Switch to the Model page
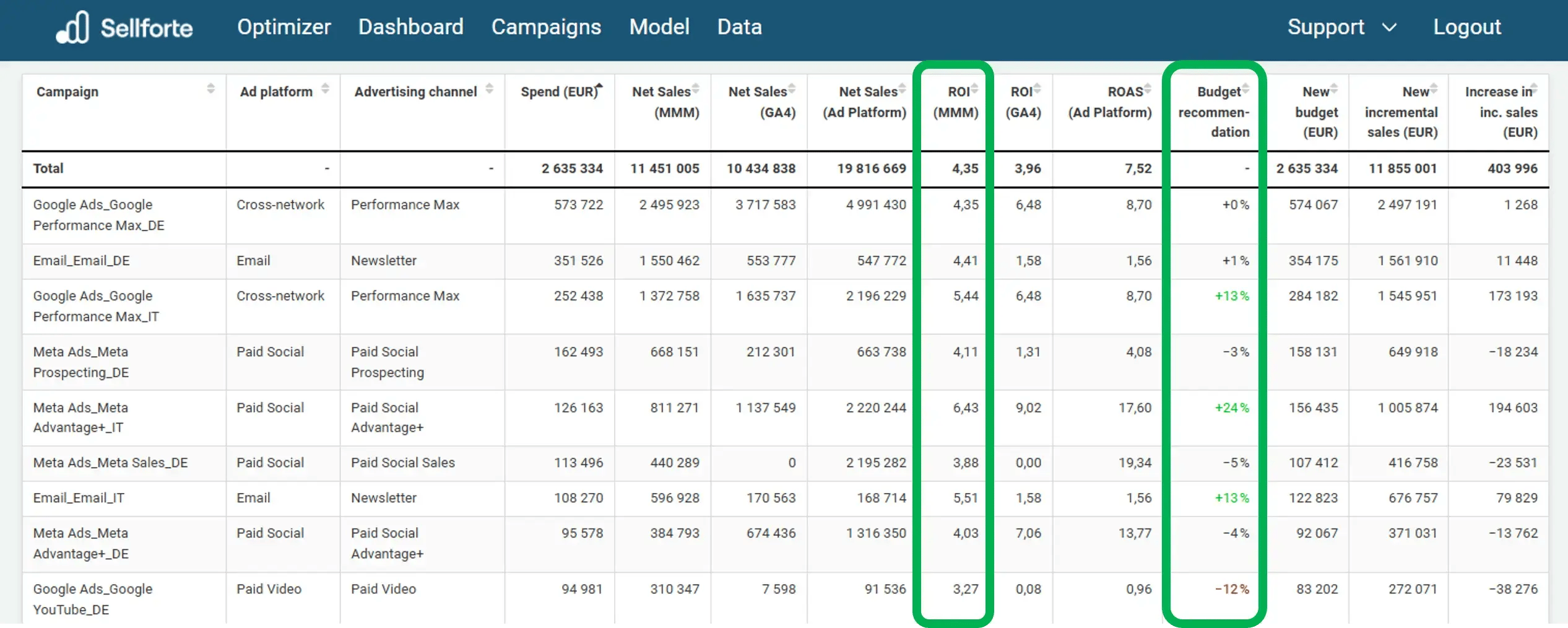 pos(659,27)
